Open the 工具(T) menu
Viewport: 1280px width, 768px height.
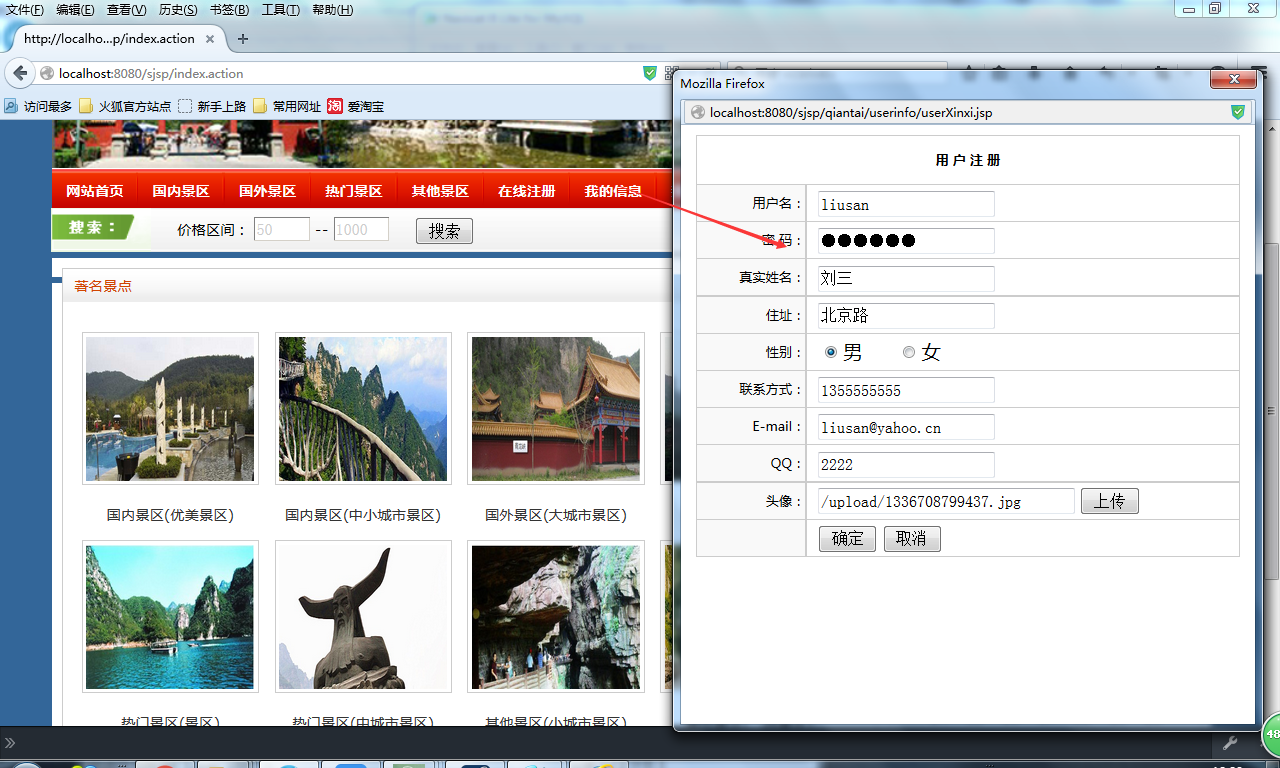pos(281,10)
